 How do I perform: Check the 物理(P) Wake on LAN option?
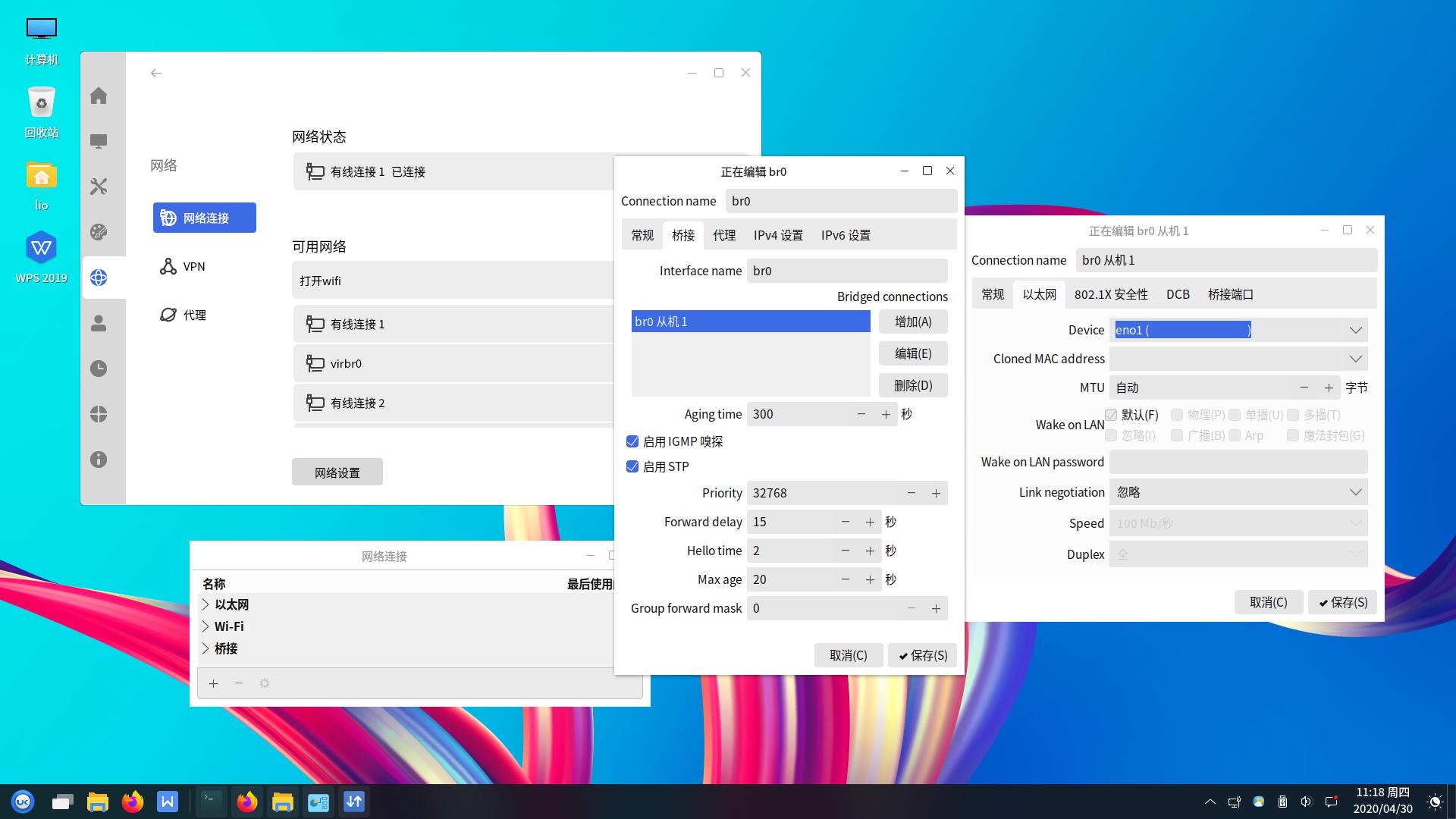tap(1177, 415)
